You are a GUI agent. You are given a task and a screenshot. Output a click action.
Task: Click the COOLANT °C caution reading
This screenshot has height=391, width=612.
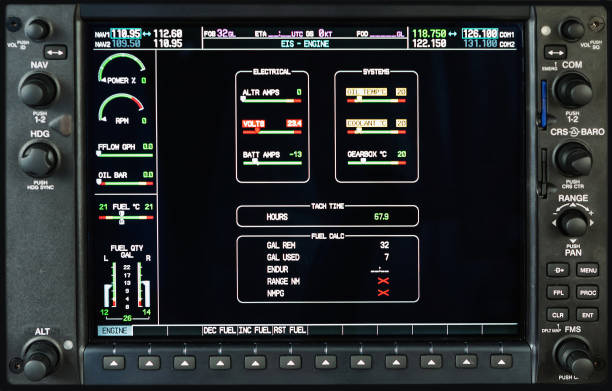pos(376,127)
